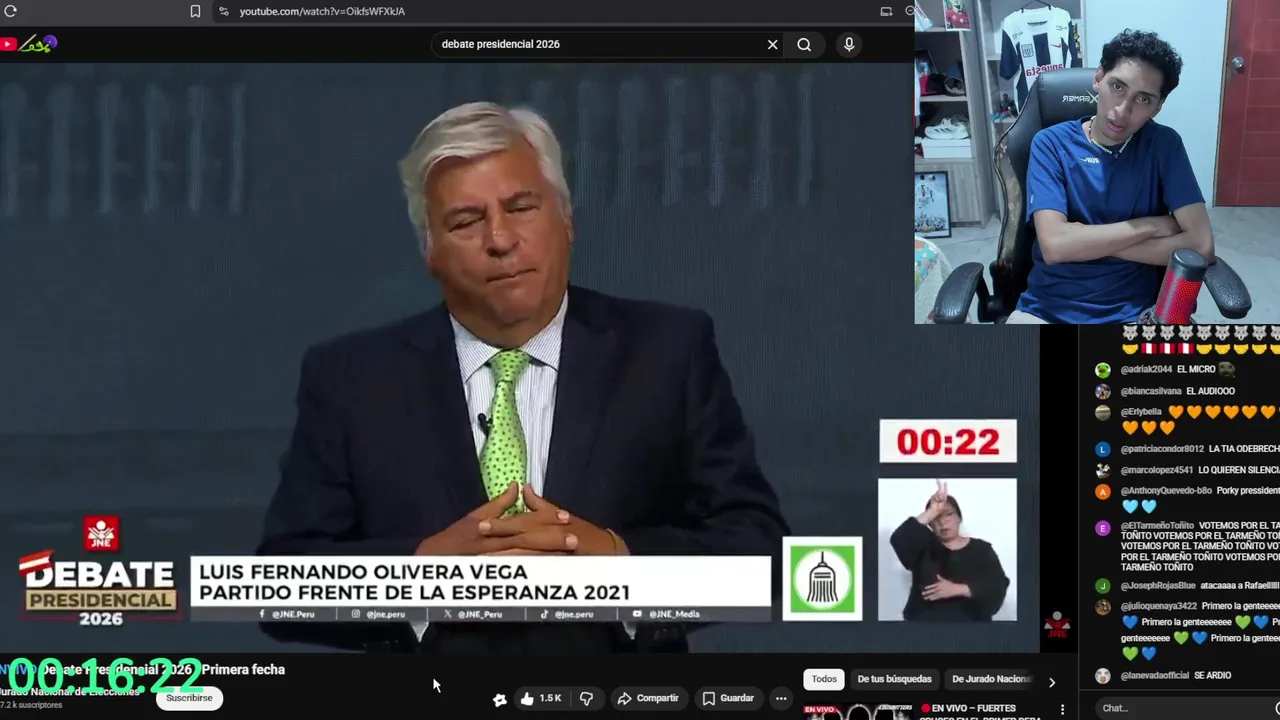Click the orange 'A' avatar of AnthonyQuevedo
Screen dimensions: 1280x720
click(1102, 491)
